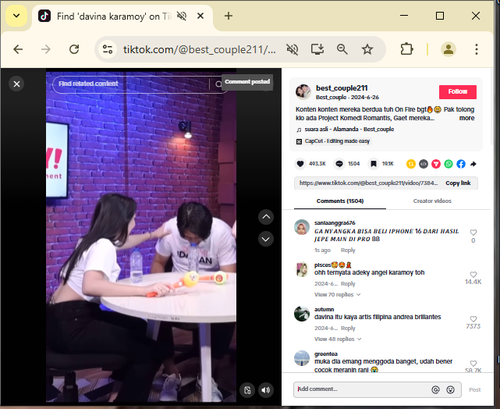Open comments via speech bubble icon
500x409 pixels.
(339, 164)
